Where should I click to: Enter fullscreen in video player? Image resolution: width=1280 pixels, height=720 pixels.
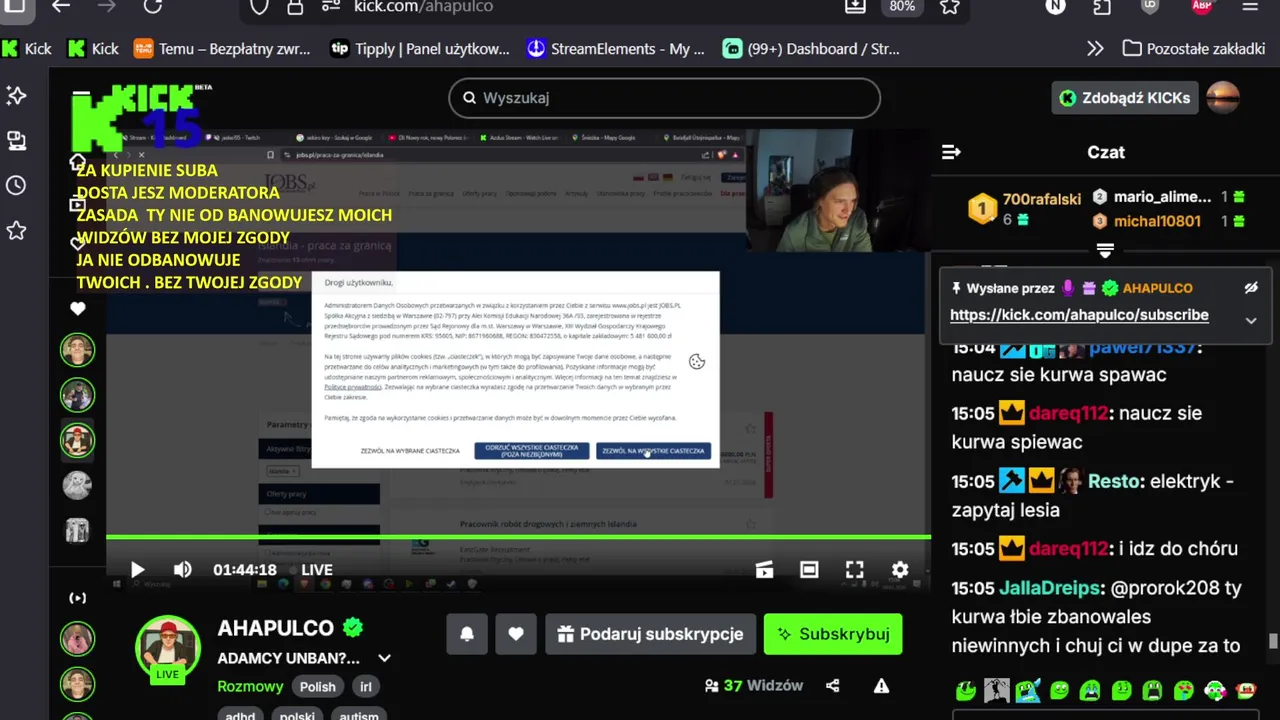(x=854, y=570)
